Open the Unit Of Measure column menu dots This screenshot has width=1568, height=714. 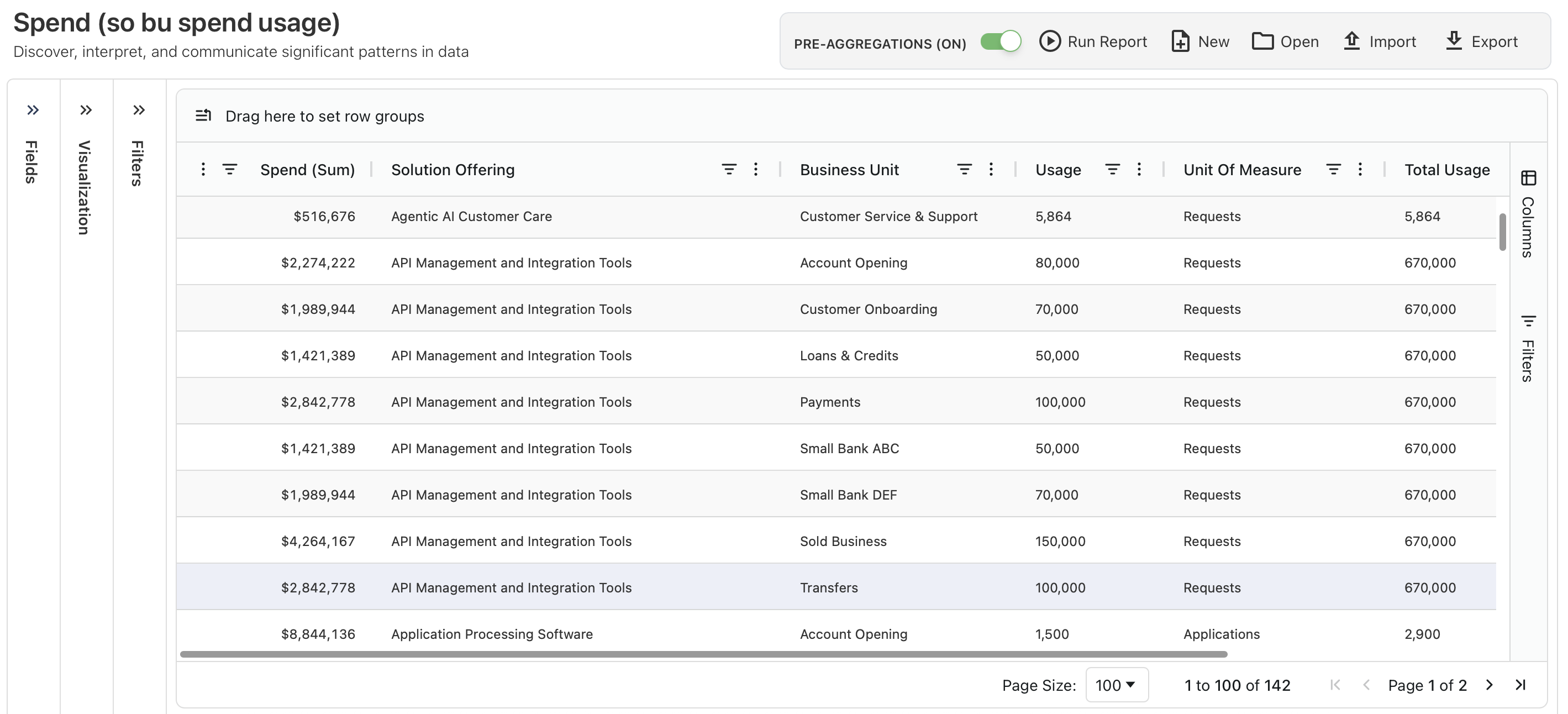pos(1360,169)
